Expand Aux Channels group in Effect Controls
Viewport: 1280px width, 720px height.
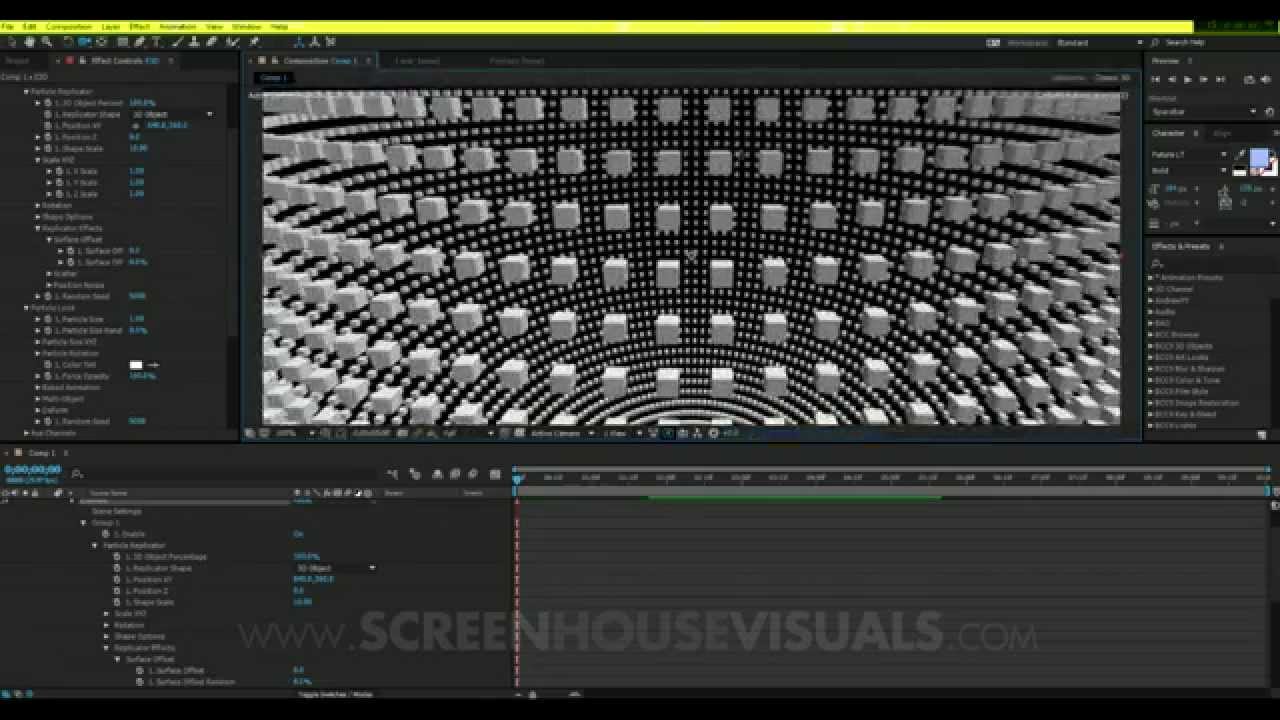(x=27, y=433)
